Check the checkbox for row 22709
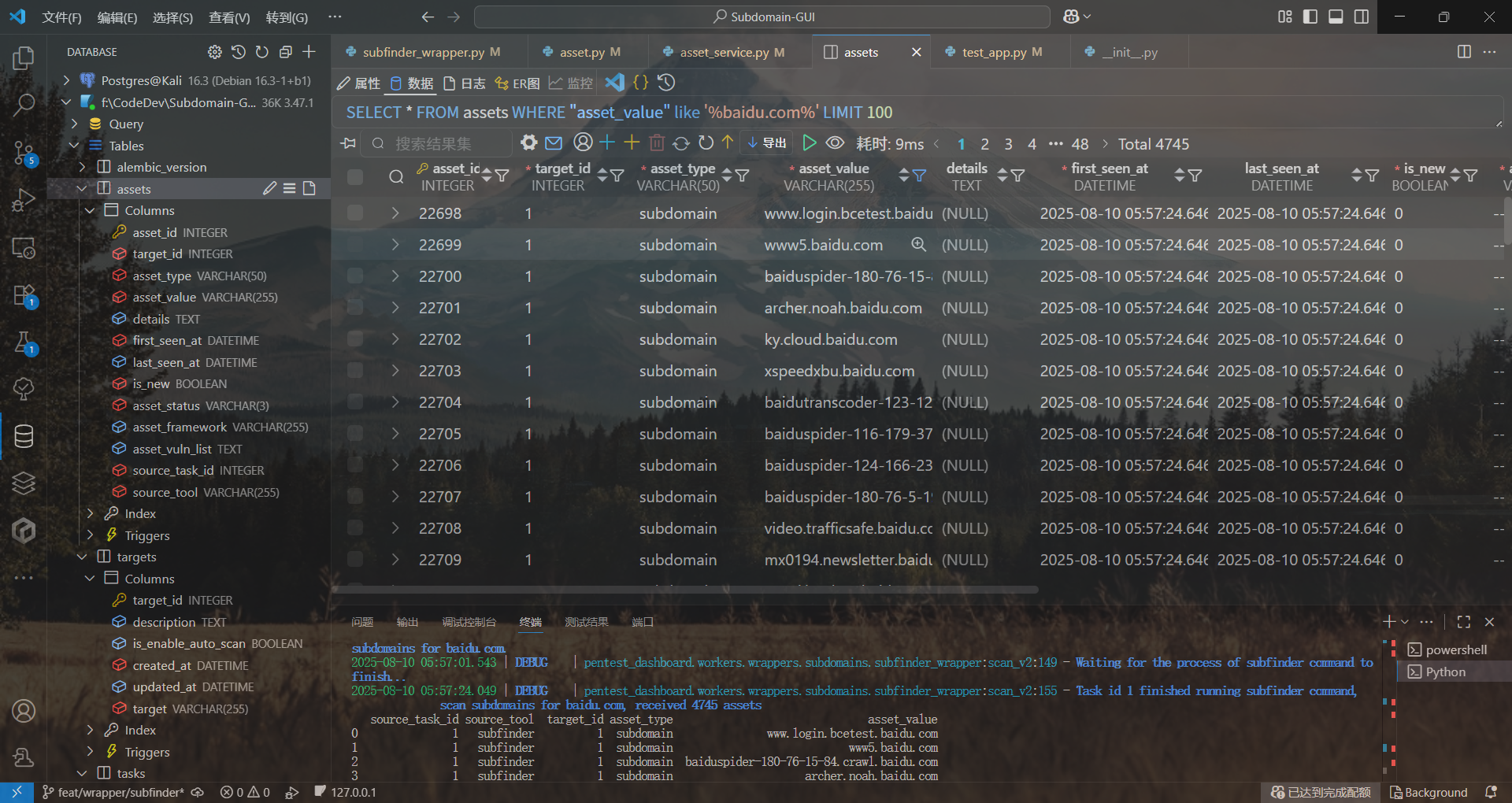Screen dimensions: 1512x803 [x=355, y=560]
